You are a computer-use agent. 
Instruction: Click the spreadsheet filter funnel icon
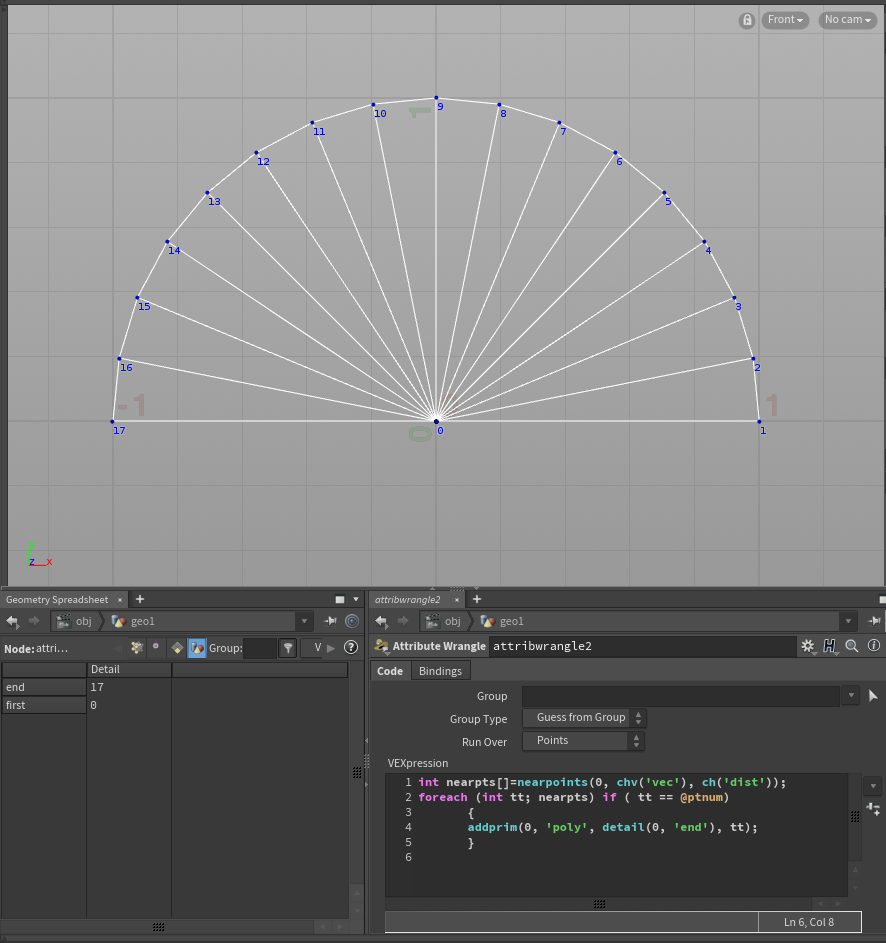coord(287,648)
